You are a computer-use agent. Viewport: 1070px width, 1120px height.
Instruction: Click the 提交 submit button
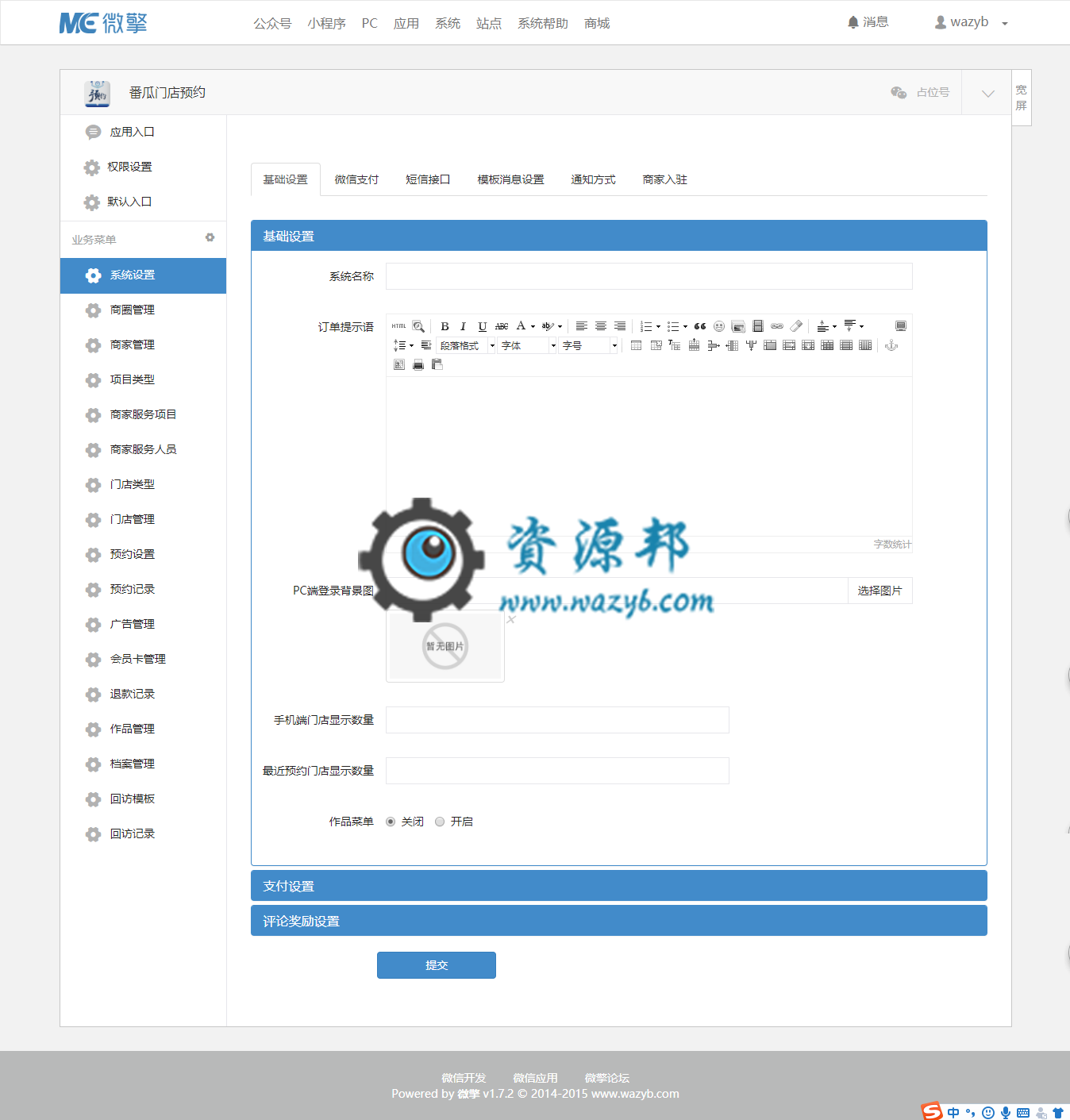[437, 965]
